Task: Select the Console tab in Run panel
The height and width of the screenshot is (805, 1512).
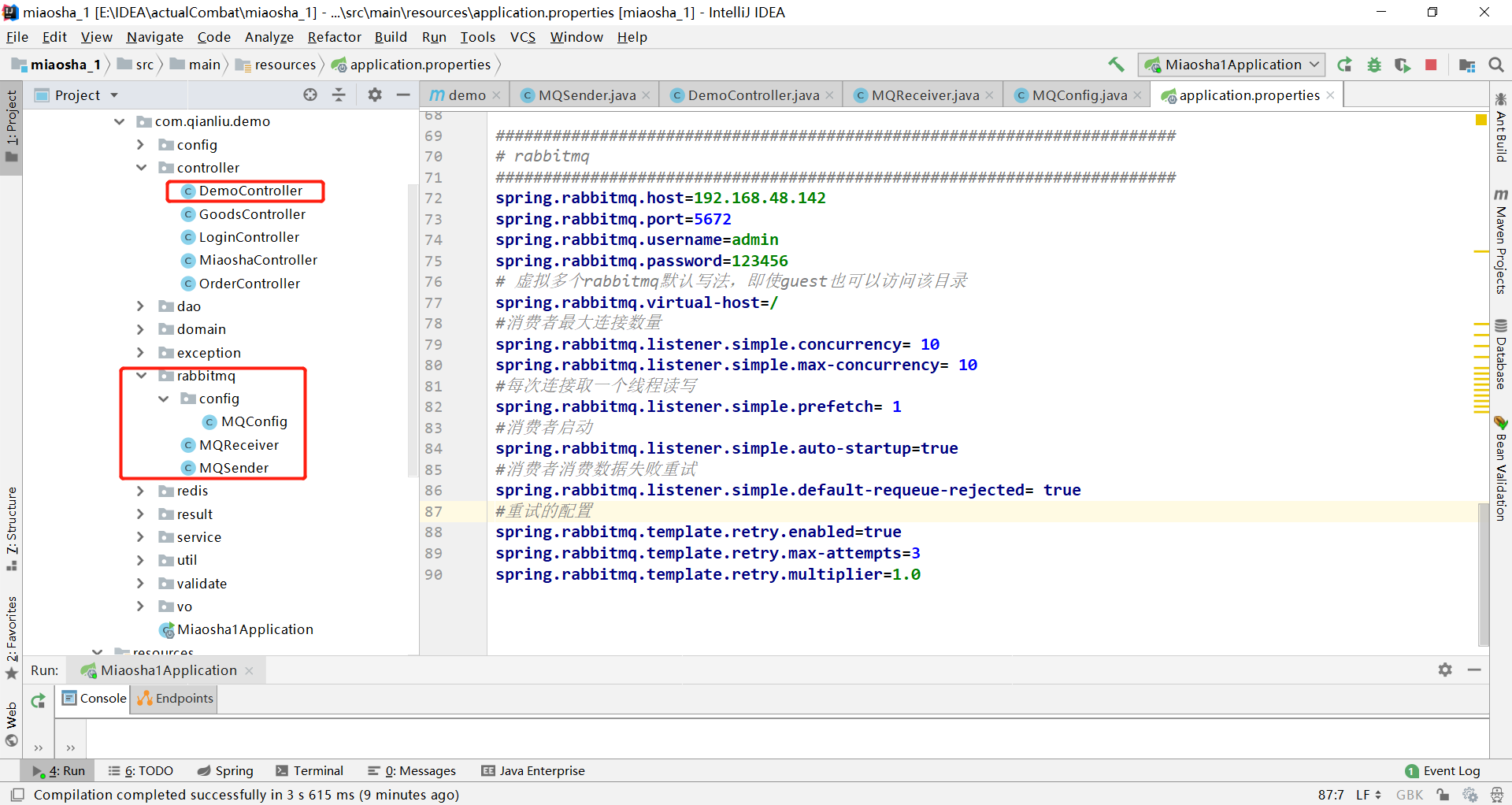Action: [94, 699]
